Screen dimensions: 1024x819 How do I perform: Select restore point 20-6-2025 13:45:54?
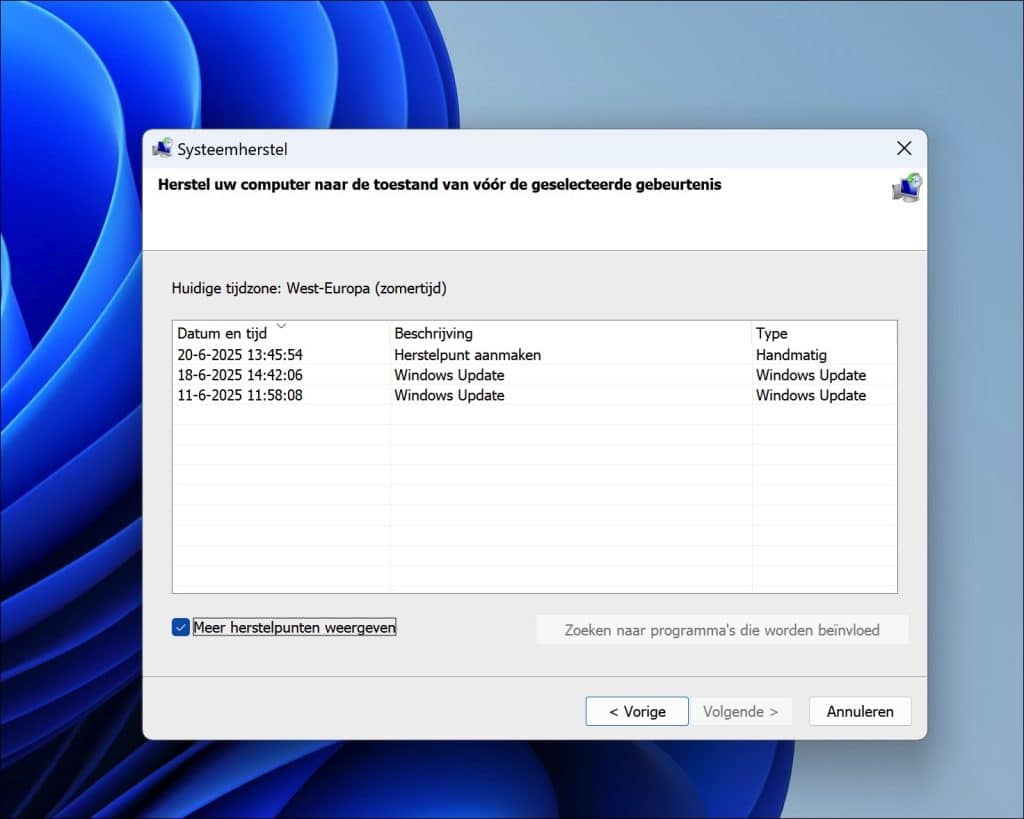coord(534,355)
